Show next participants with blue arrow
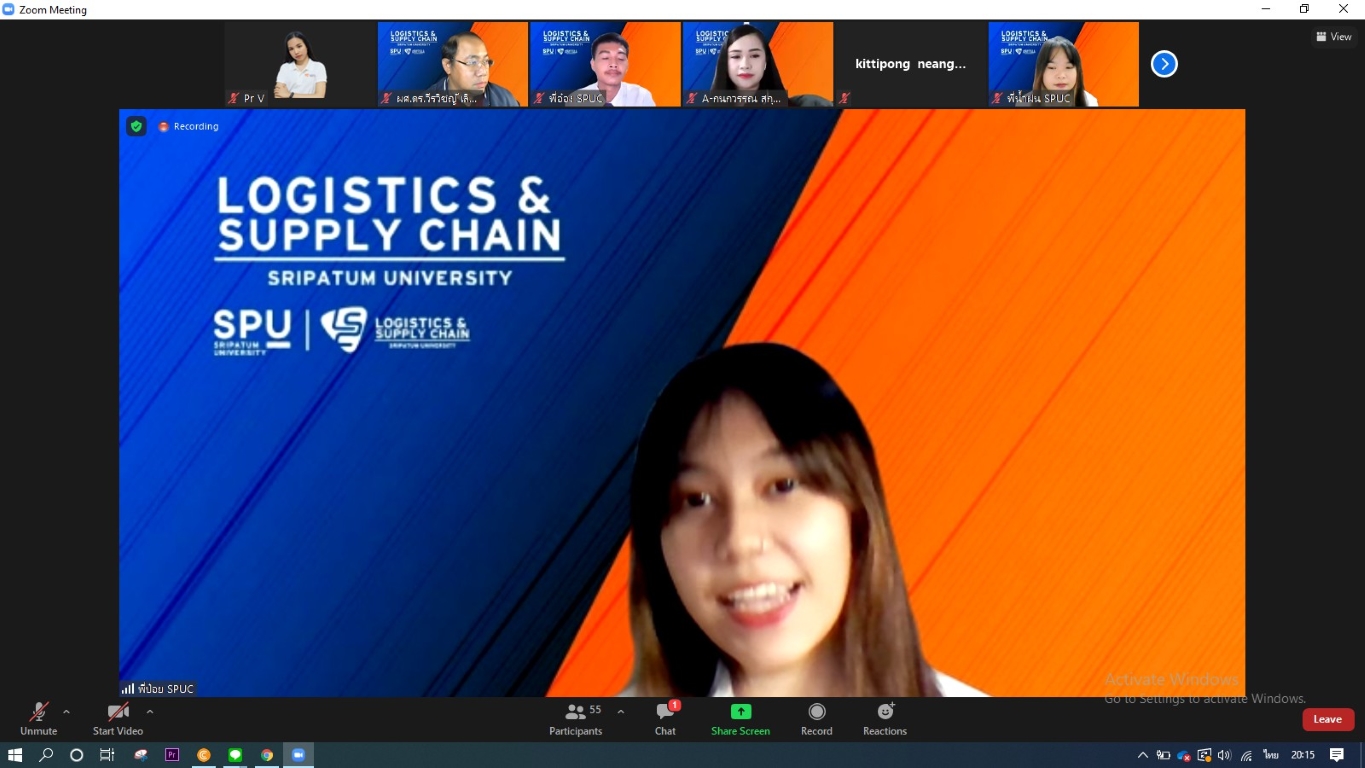This screenshot has height=768, width=1365. (x=1164, y=64)
